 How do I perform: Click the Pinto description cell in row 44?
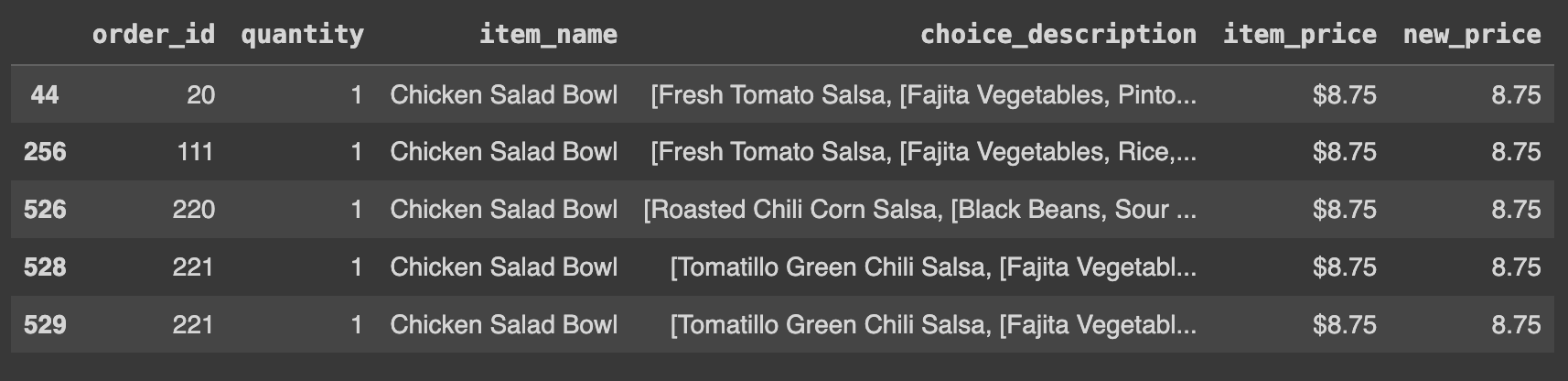click(923, 94)
